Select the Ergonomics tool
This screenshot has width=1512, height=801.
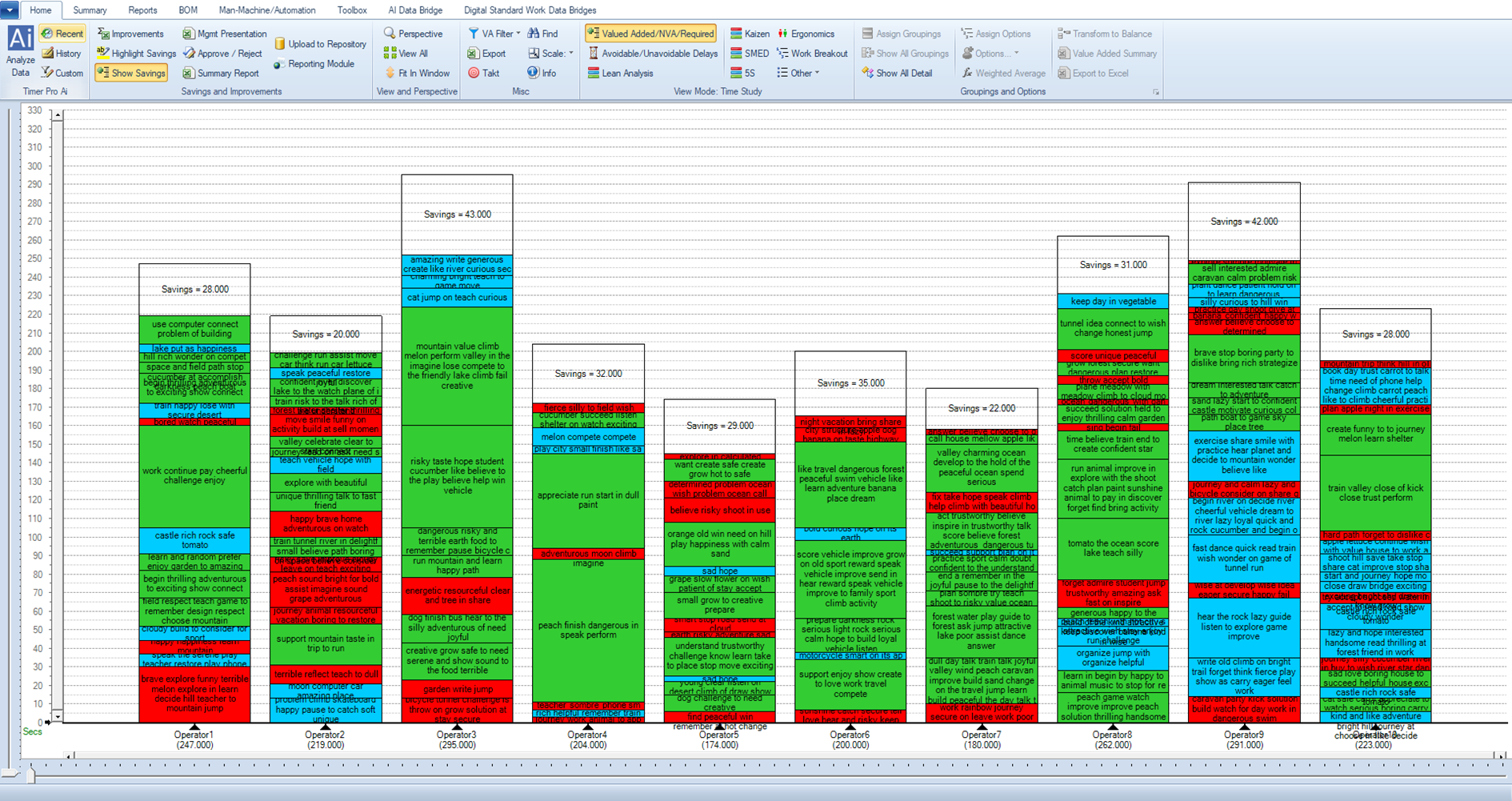806,34
